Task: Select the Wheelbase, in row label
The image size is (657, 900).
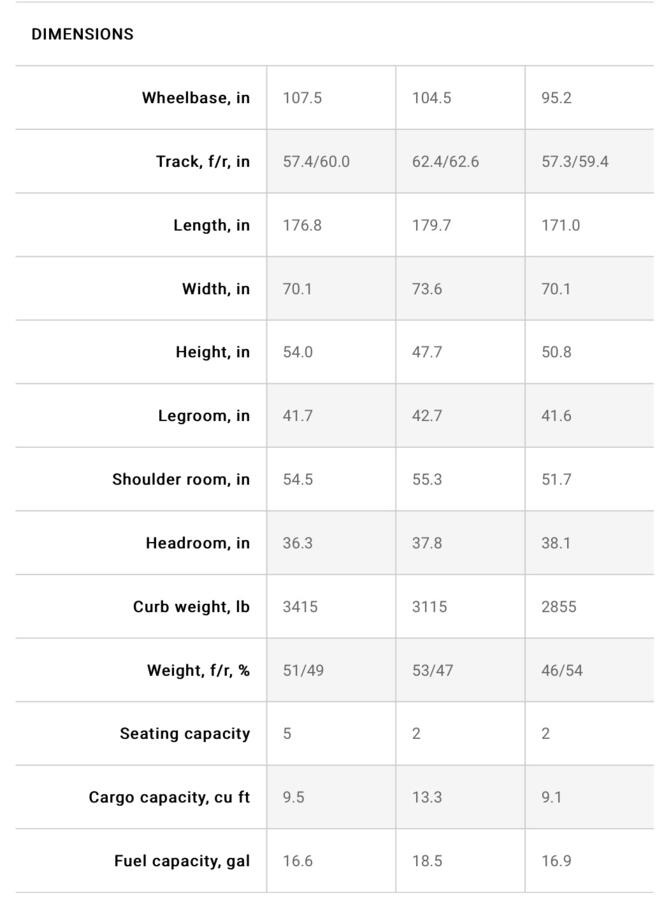Action: 196,98
